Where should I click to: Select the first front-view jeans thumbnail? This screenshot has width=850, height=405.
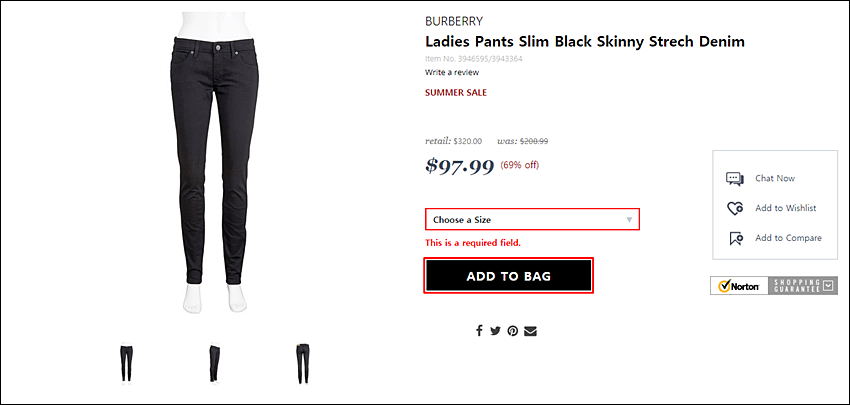click(x=126, y=364)
